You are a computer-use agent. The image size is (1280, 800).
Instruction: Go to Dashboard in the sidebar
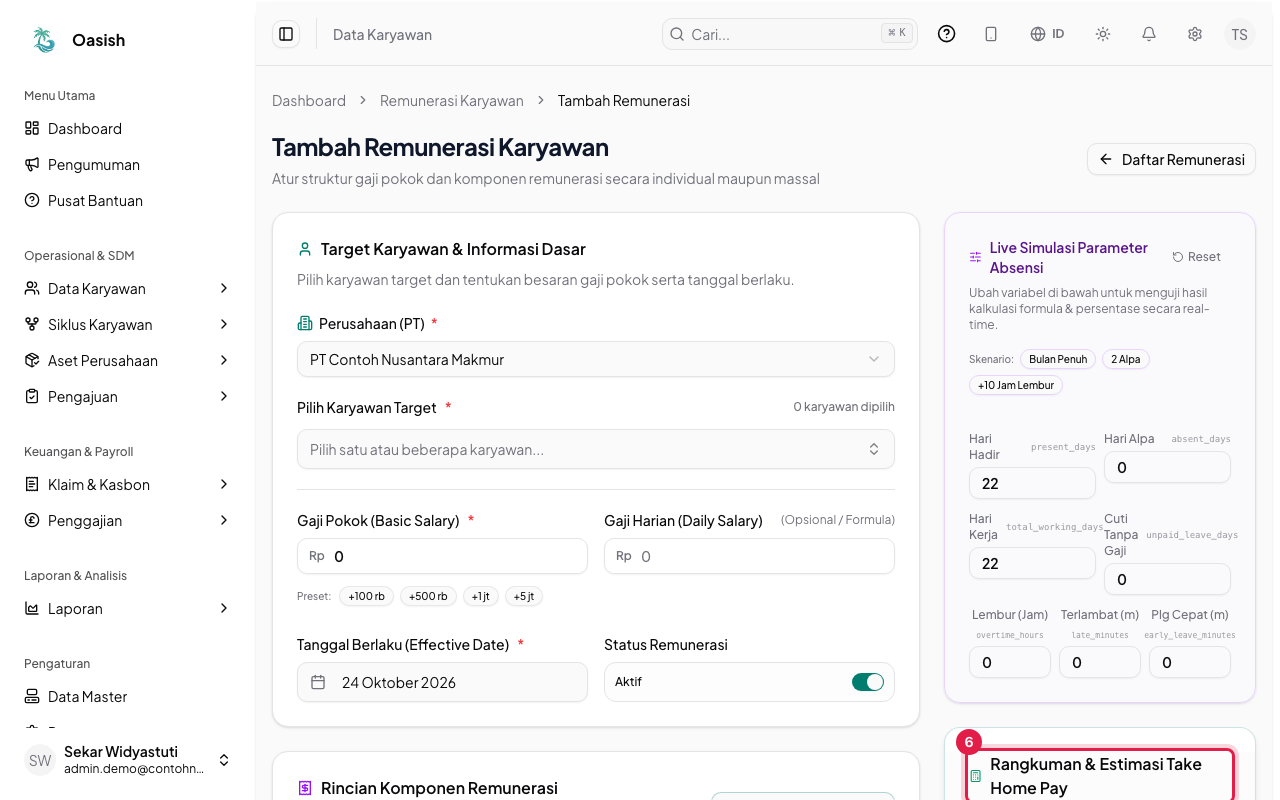[127, 128]
